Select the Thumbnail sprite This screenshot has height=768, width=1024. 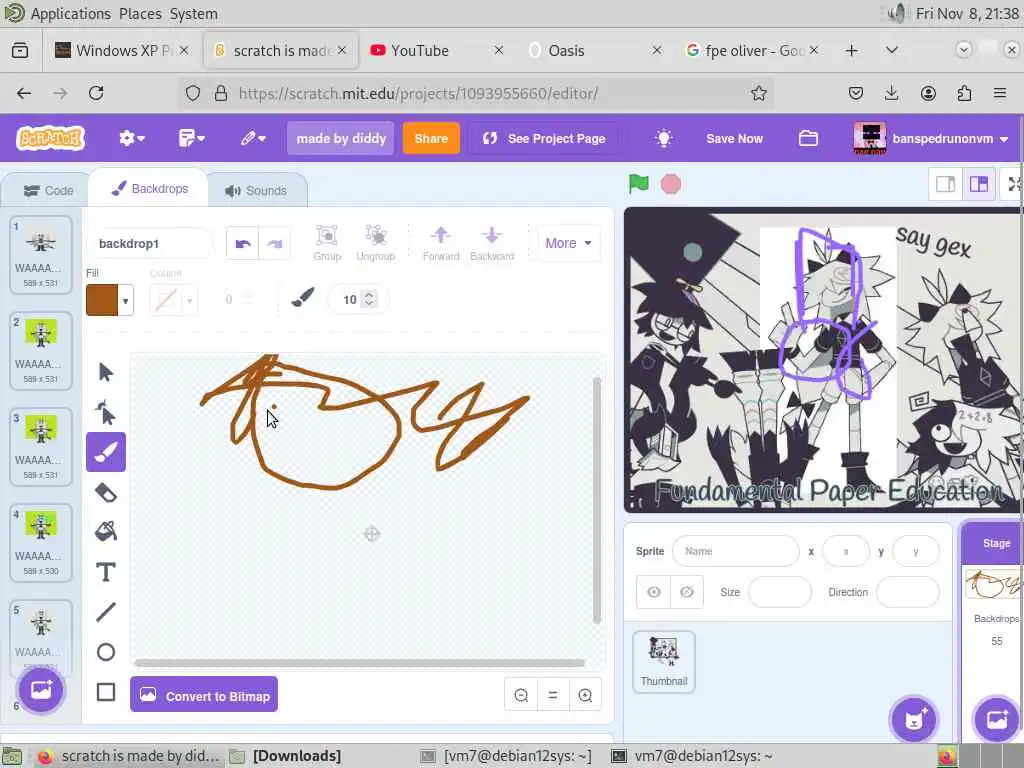coord(664,662)
